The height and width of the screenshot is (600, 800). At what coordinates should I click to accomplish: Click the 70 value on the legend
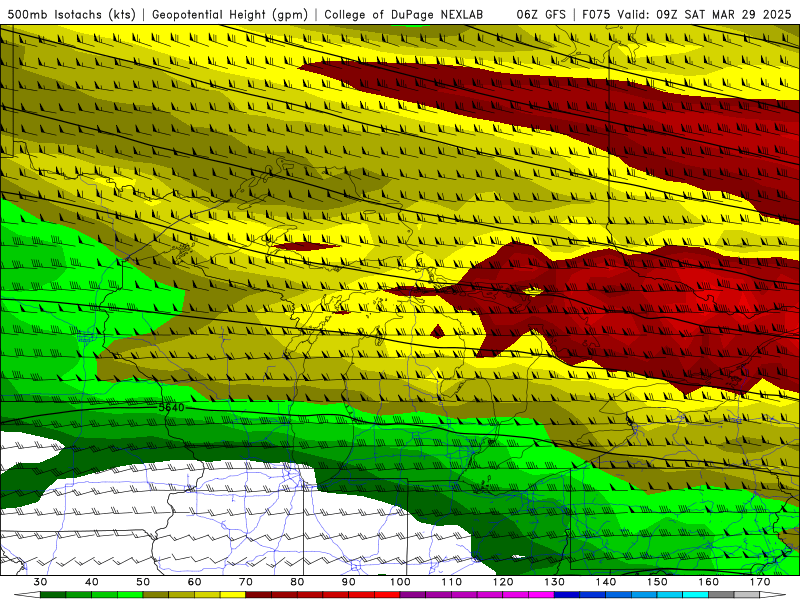point(246,582)
